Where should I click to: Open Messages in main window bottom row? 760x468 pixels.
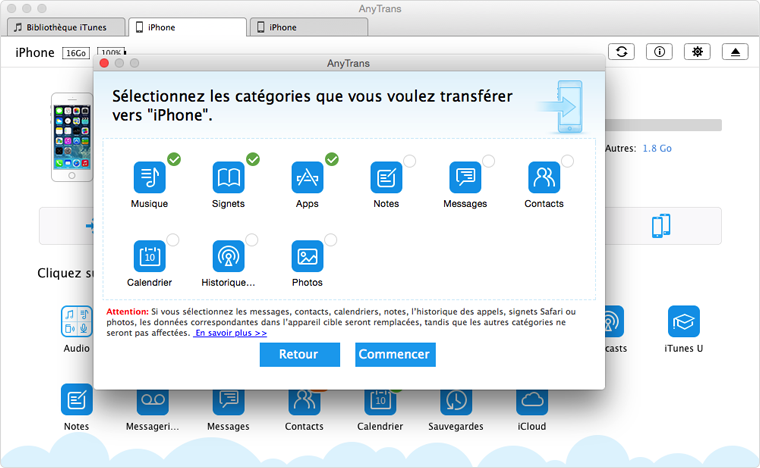[x=228, y=402]
